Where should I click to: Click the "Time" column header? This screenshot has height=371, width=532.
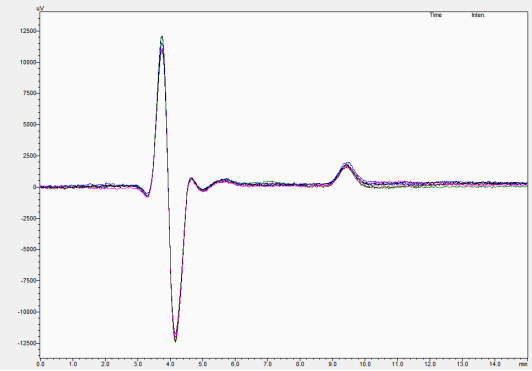436,15
